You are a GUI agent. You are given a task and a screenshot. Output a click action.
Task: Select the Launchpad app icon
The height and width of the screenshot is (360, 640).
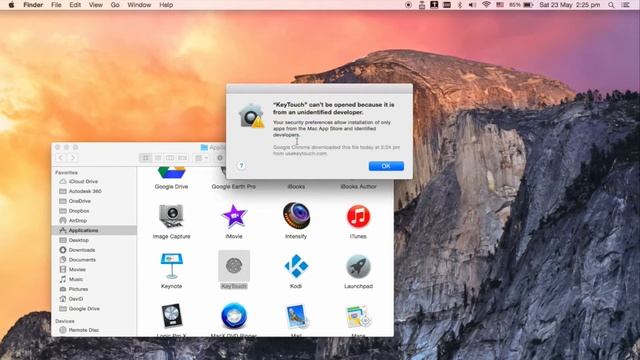[x=358, y=266]
